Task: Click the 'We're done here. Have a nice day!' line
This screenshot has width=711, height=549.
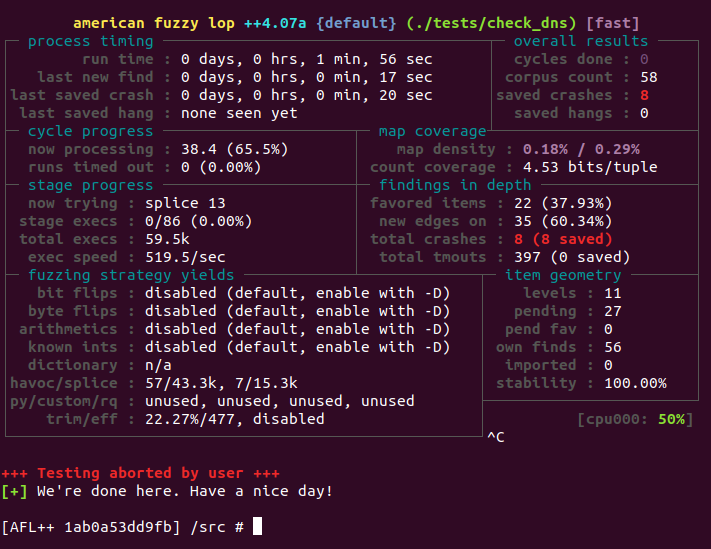Action: coord(185,491)
